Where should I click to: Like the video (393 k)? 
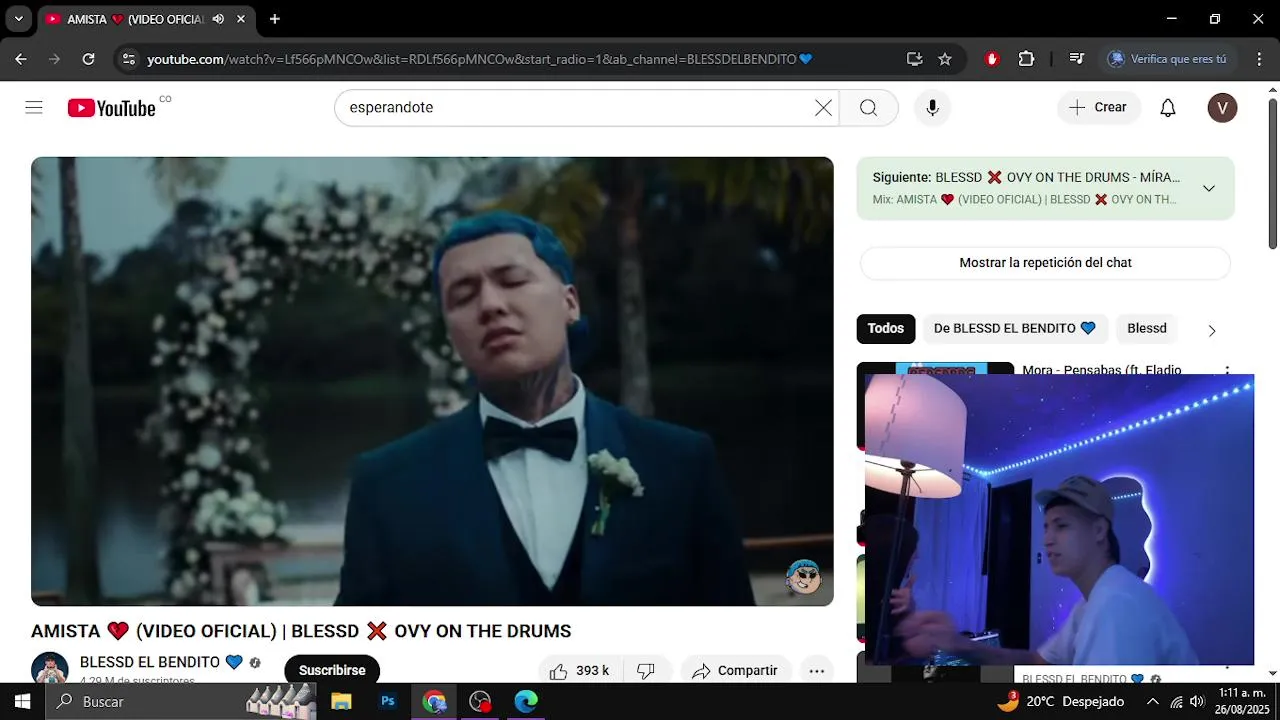(x=580, y=670)
